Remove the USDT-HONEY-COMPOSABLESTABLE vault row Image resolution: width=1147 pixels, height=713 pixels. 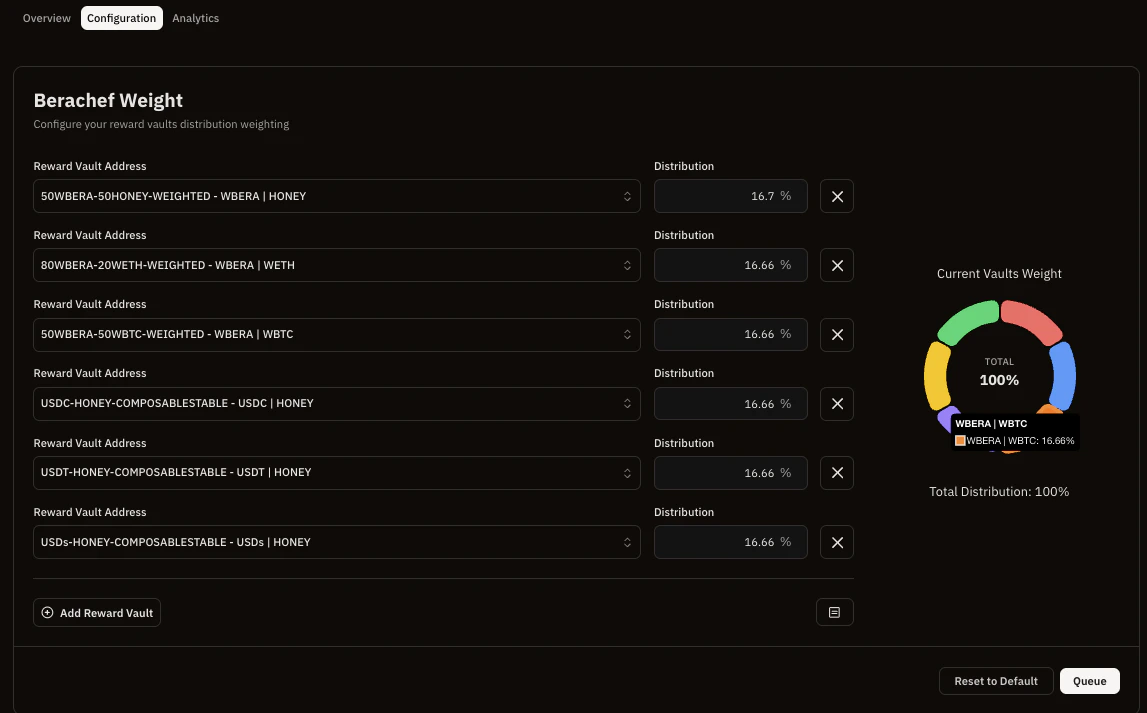837,472
